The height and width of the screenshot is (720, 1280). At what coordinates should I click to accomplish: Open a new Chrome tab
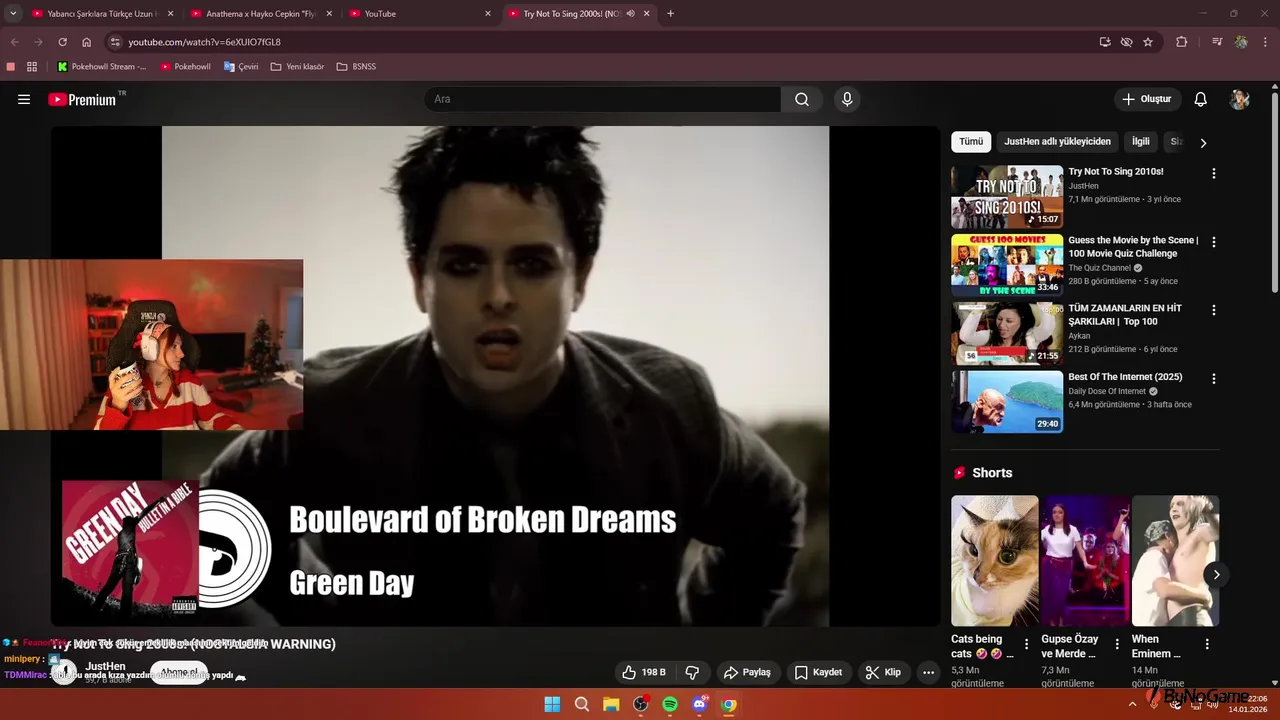coord(670,14)
